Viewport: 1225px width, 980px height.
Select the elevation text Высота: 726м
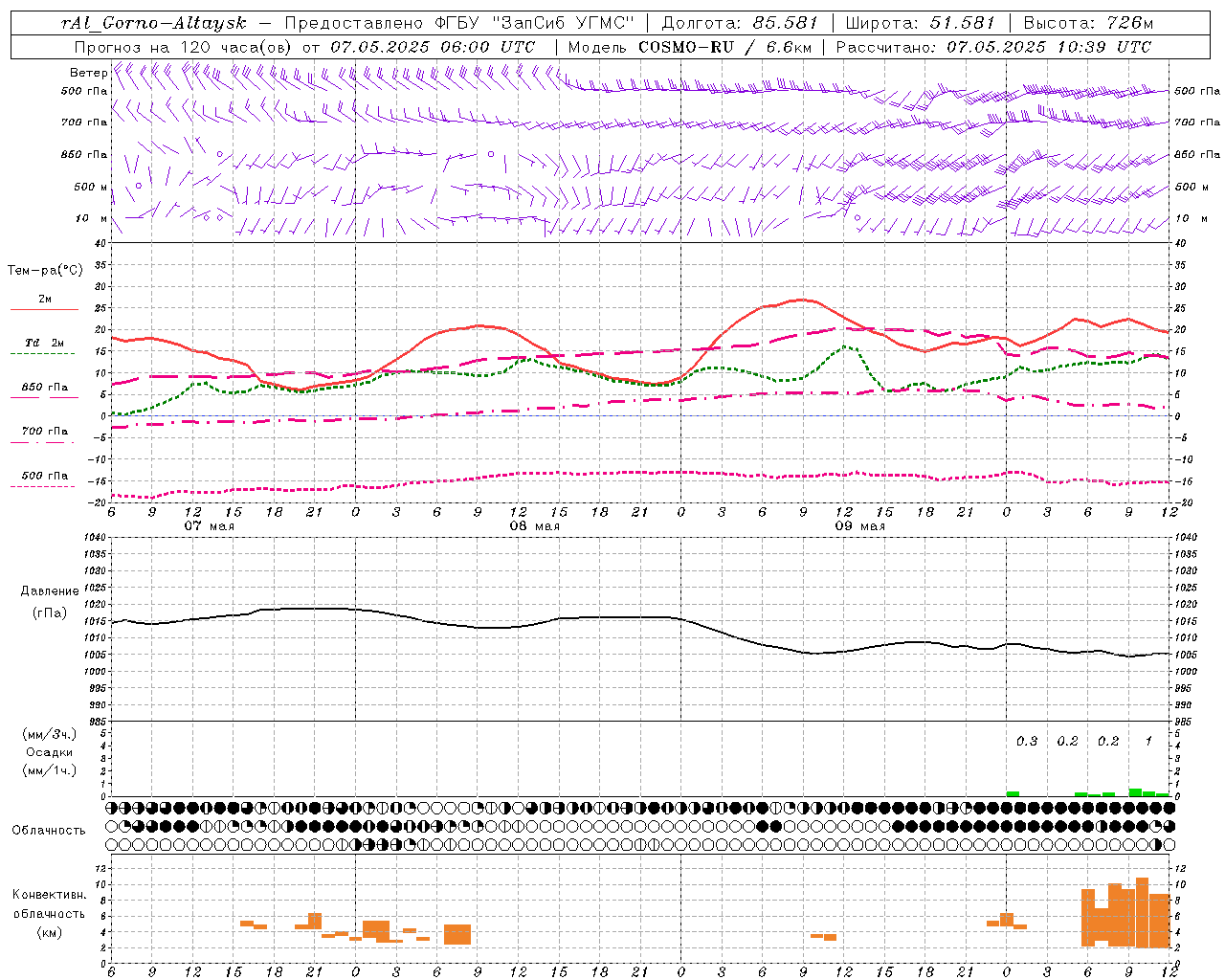click(1088, 23)
